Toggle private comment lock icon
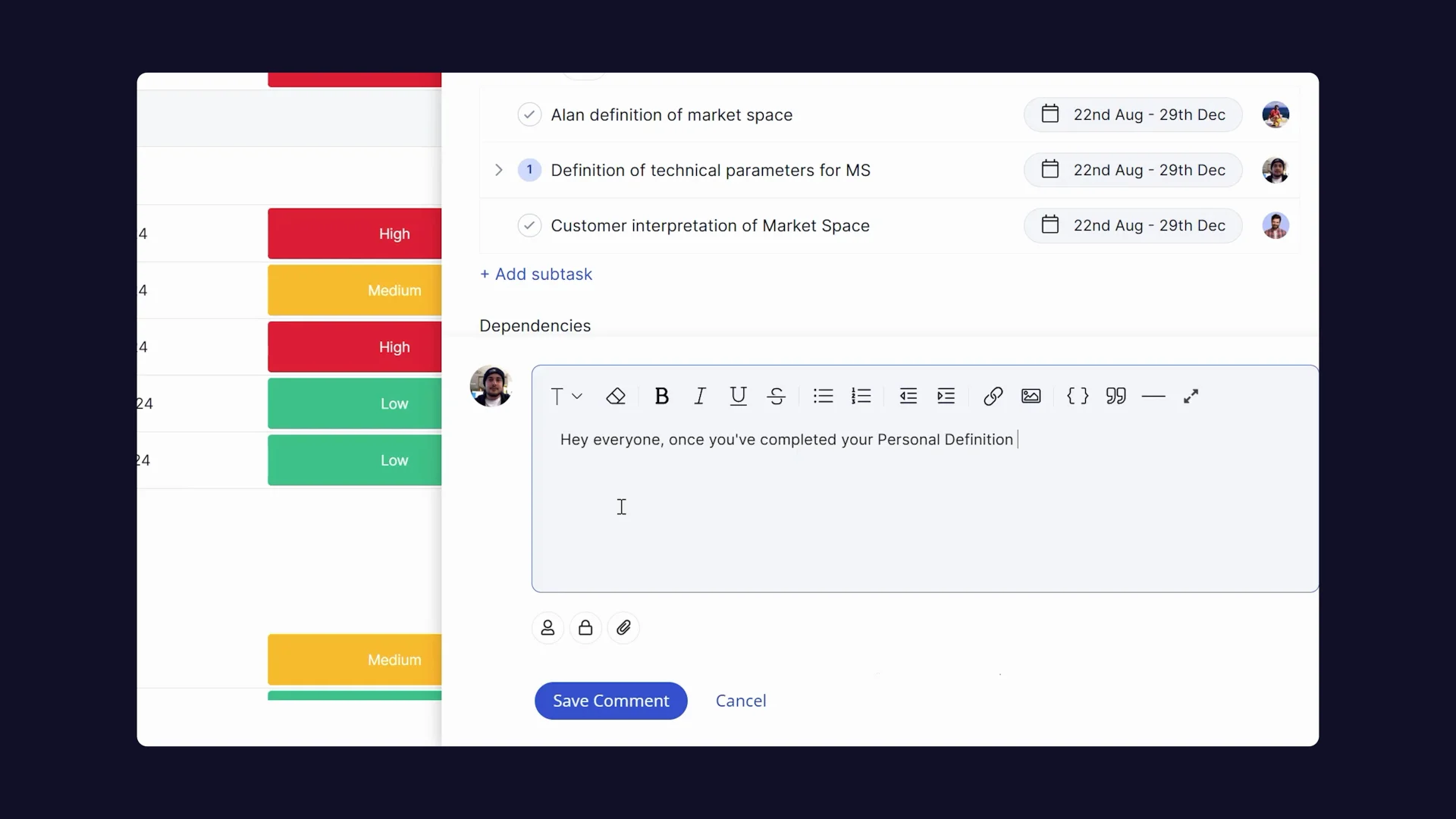 (585, 628)
